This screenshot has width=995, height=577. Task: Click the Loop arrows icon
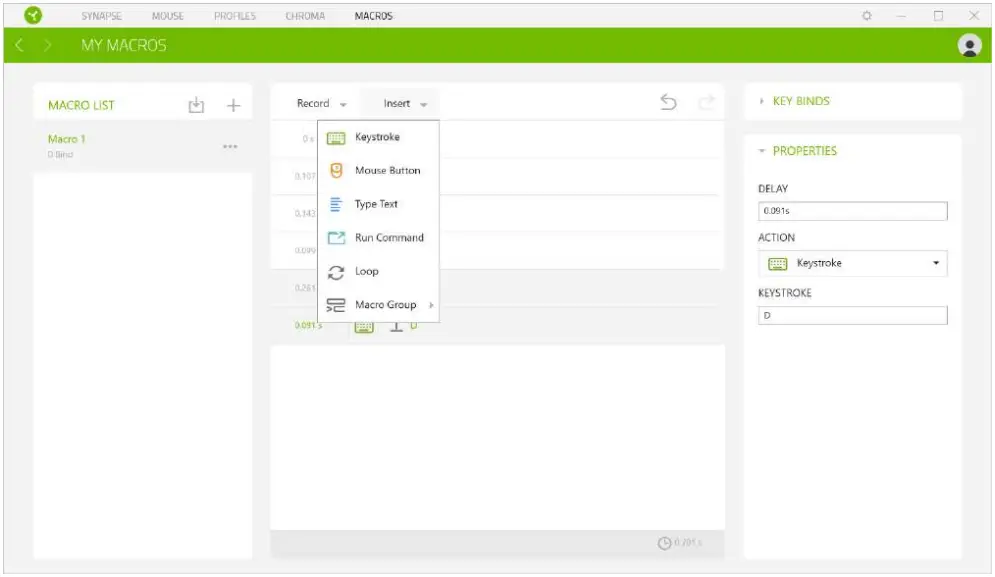[x=336, y=272]
